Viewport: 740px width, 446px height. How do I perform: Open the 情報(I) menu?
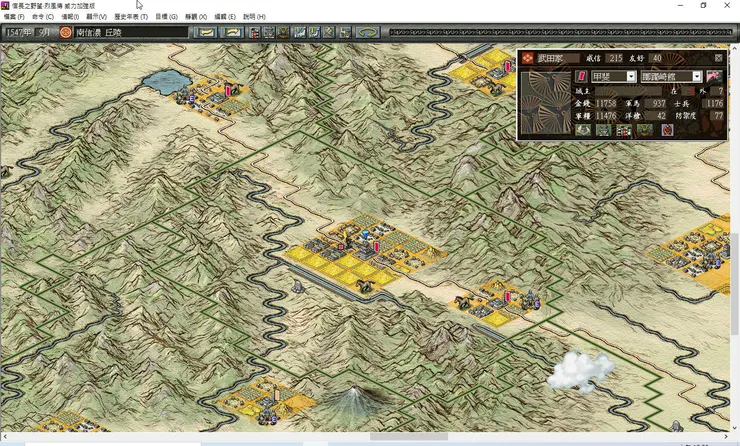[x=70, y=17]
